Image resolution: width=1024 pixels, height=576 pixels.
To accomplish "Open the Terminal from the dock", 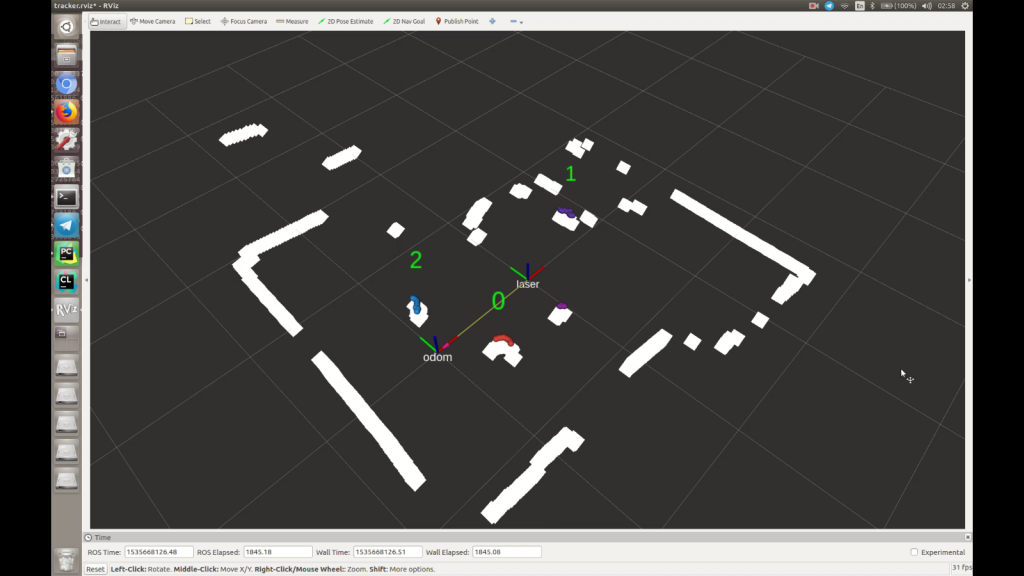I will [x=66, y=197].
